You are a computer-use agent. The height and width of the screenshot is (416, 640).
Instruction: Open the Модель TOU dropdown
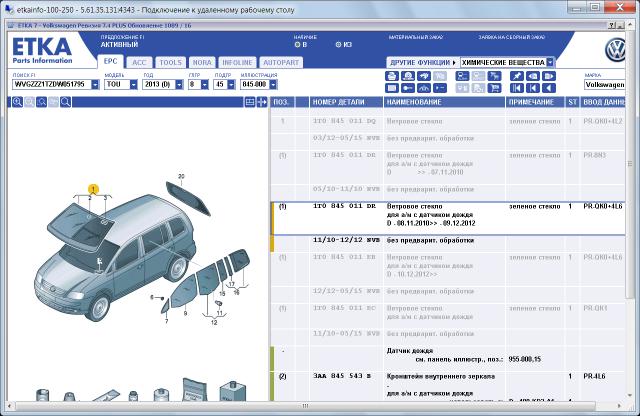(133, 85)
